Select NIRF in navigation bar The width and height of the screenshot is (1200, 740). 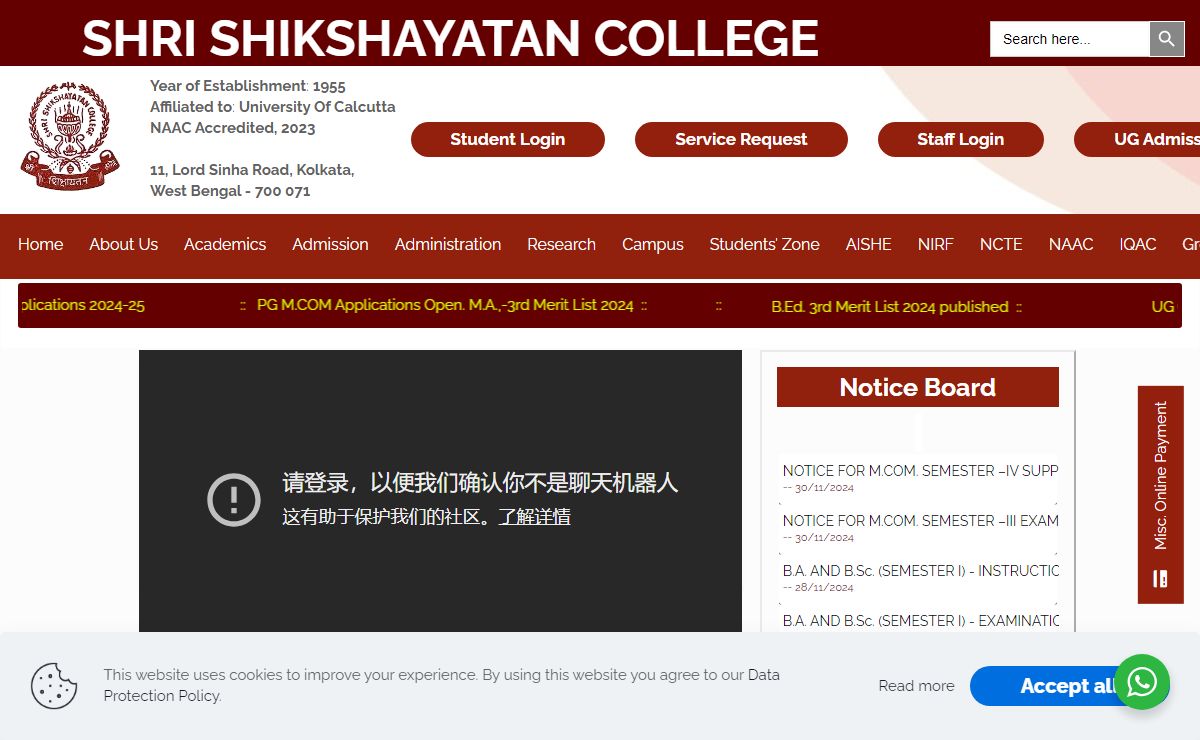point(935,244)
